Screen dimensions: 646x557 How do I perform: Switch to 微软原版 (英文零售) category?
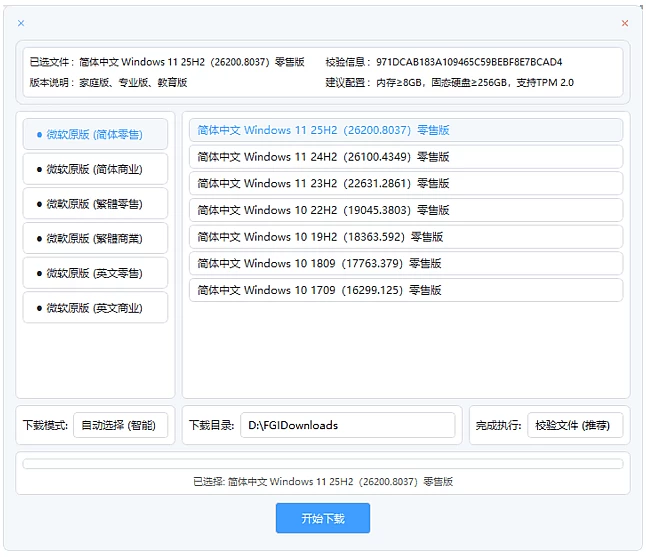coord(95,273)
